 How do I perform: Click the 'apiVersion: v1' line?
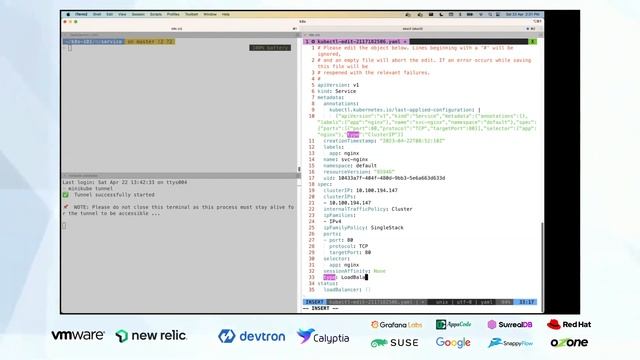point(338,85)
